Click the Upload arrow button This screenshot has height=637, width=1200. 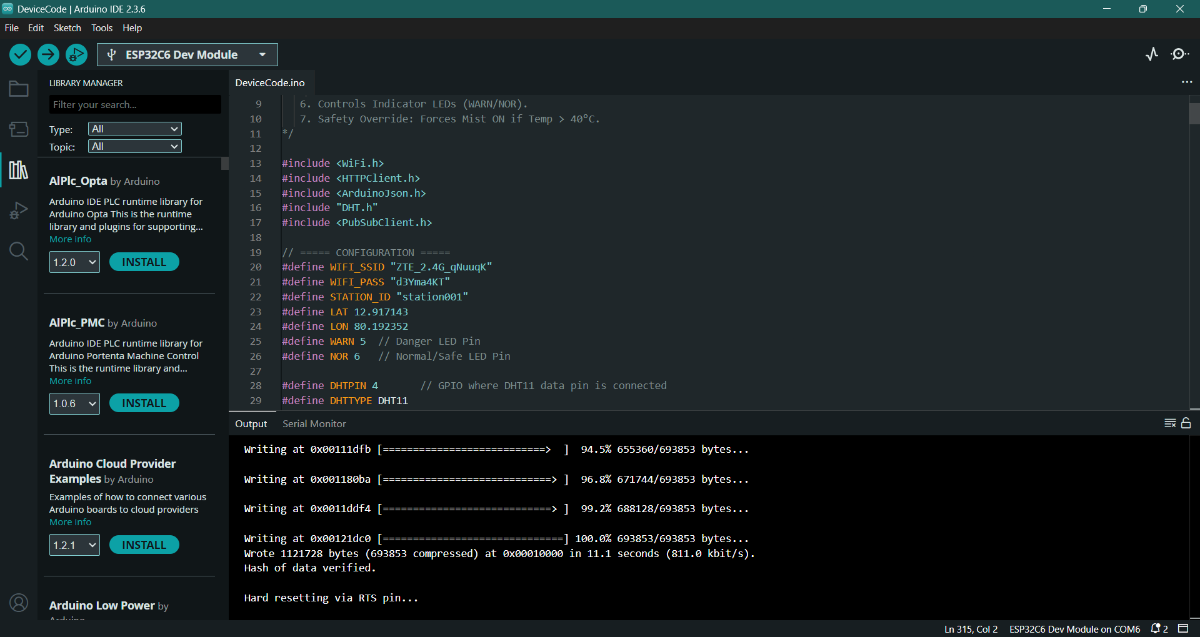48,55
